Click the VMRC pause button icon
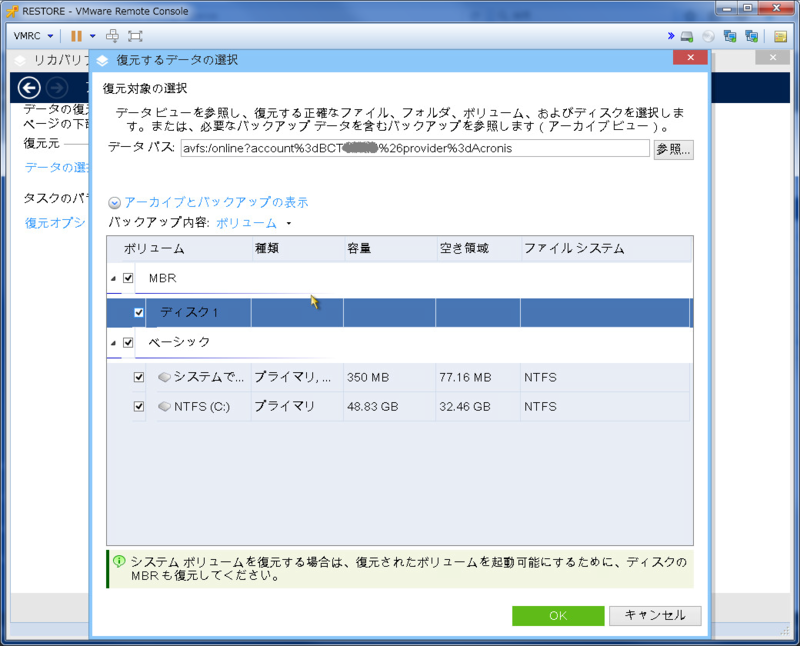The height and width of the screenshot is (646, 800). [x=76, y=36]
